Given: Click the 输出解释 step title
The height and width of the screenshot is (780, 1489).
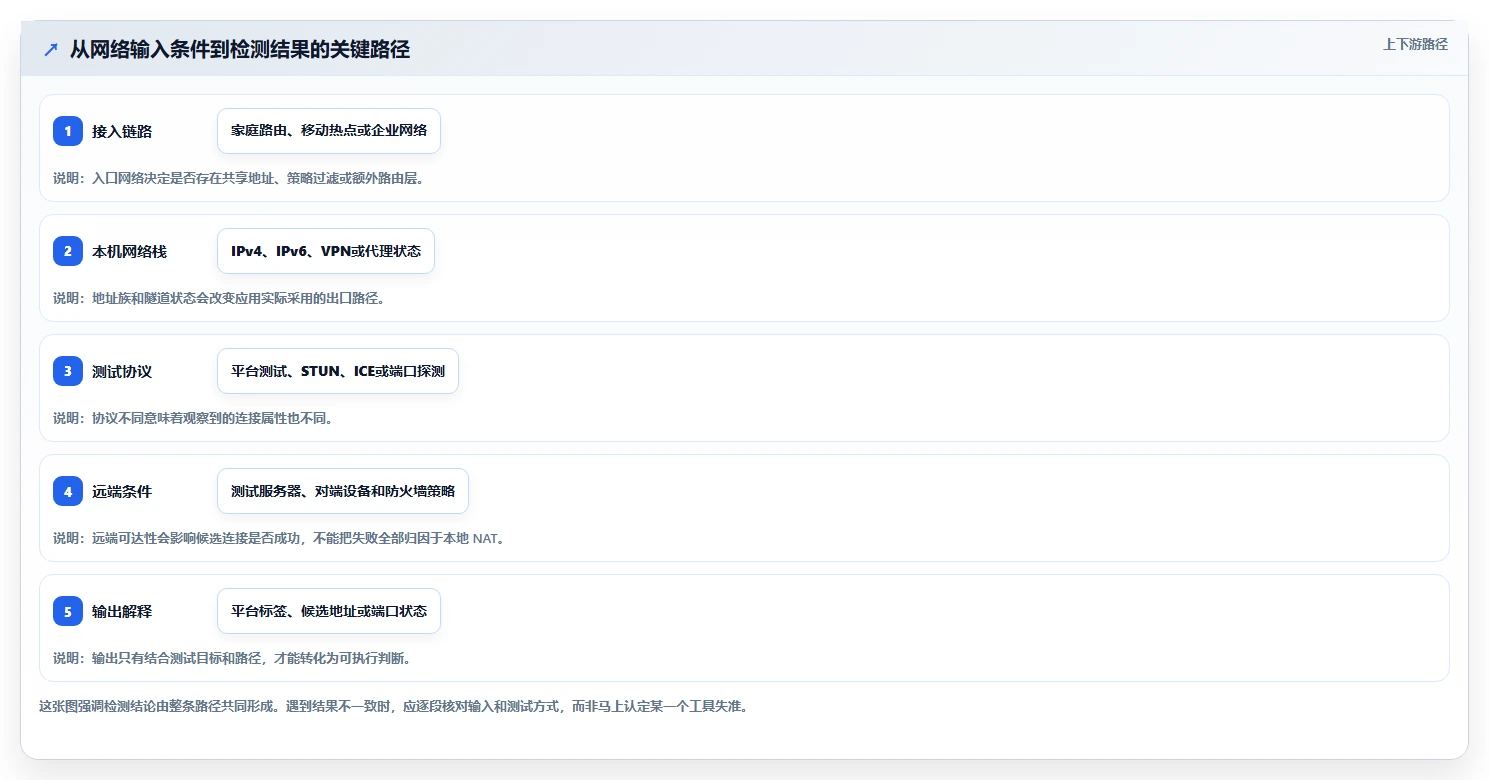Looking at the screenshot, I should 122,611.
